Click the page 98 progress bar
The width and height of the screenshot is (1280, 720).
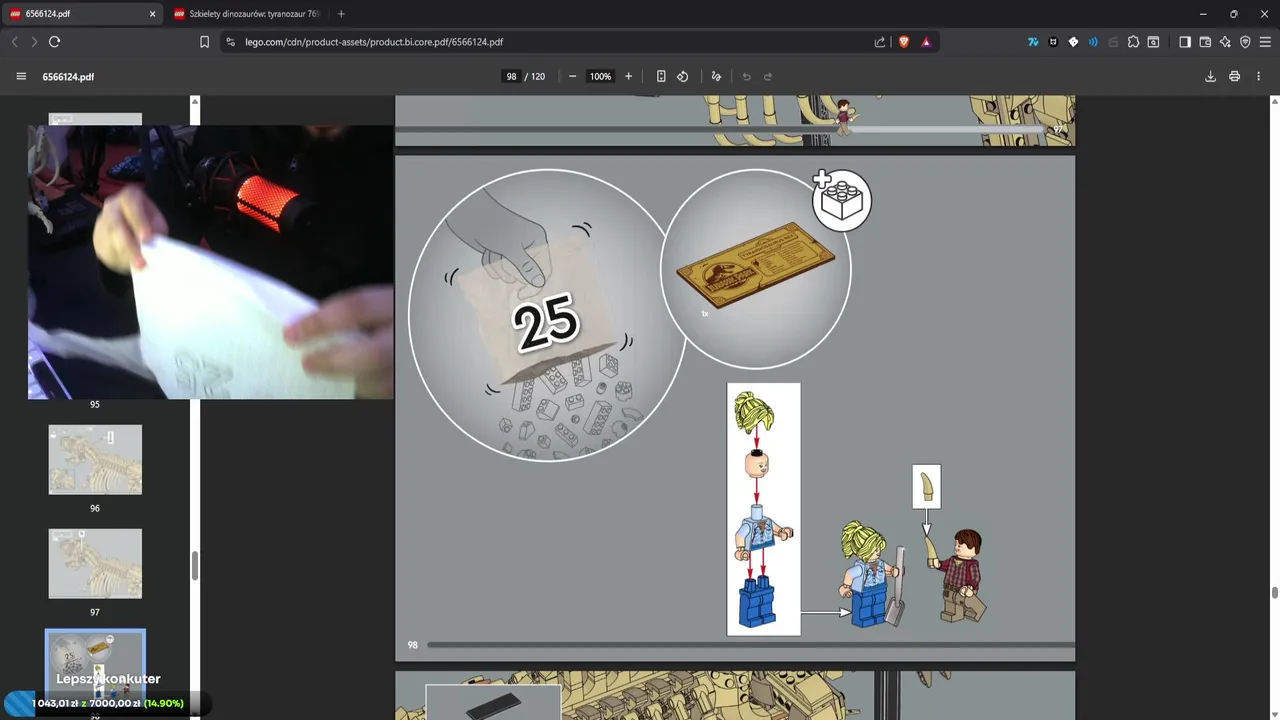[x=751, y=645]
